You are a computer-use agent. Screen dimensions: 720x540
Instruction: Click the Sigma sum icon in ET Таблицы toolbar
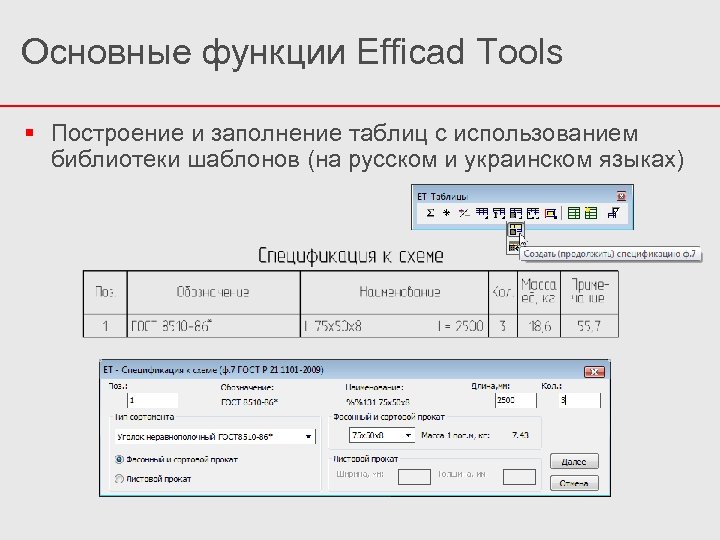coord(430,213)
